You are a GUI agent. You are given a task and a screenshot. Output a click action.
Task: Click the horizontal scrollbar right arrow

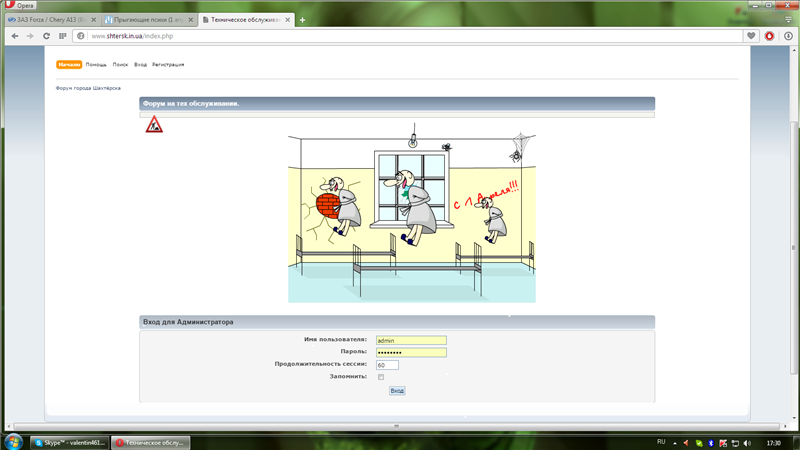tap(785, 426)
